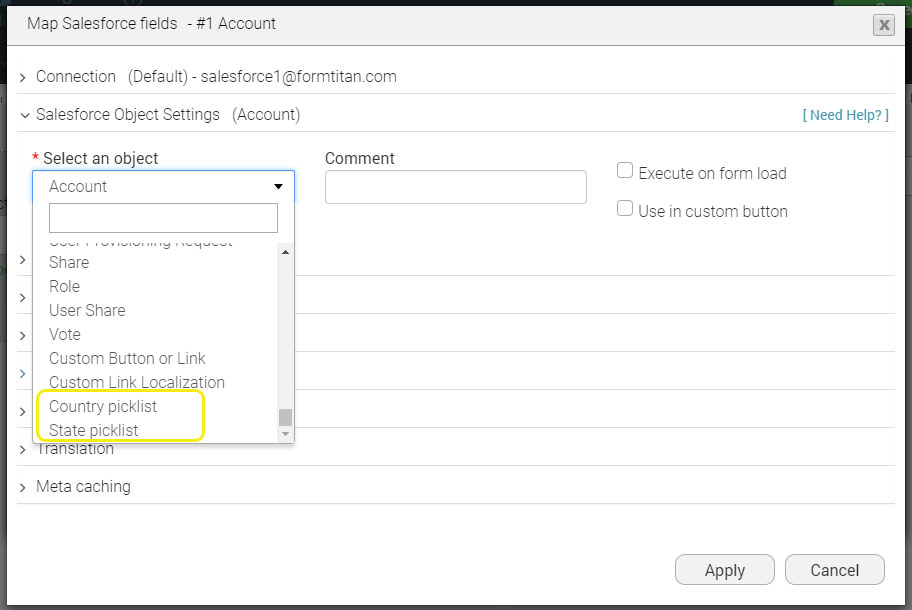Expand the Translation section
Viewport: 912px width, 610px height.
click(23, 450)
